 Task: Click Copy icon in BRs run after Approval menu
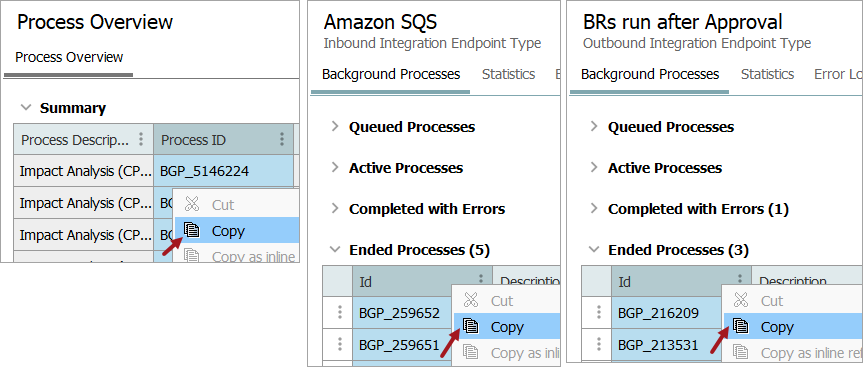(740, 327)
